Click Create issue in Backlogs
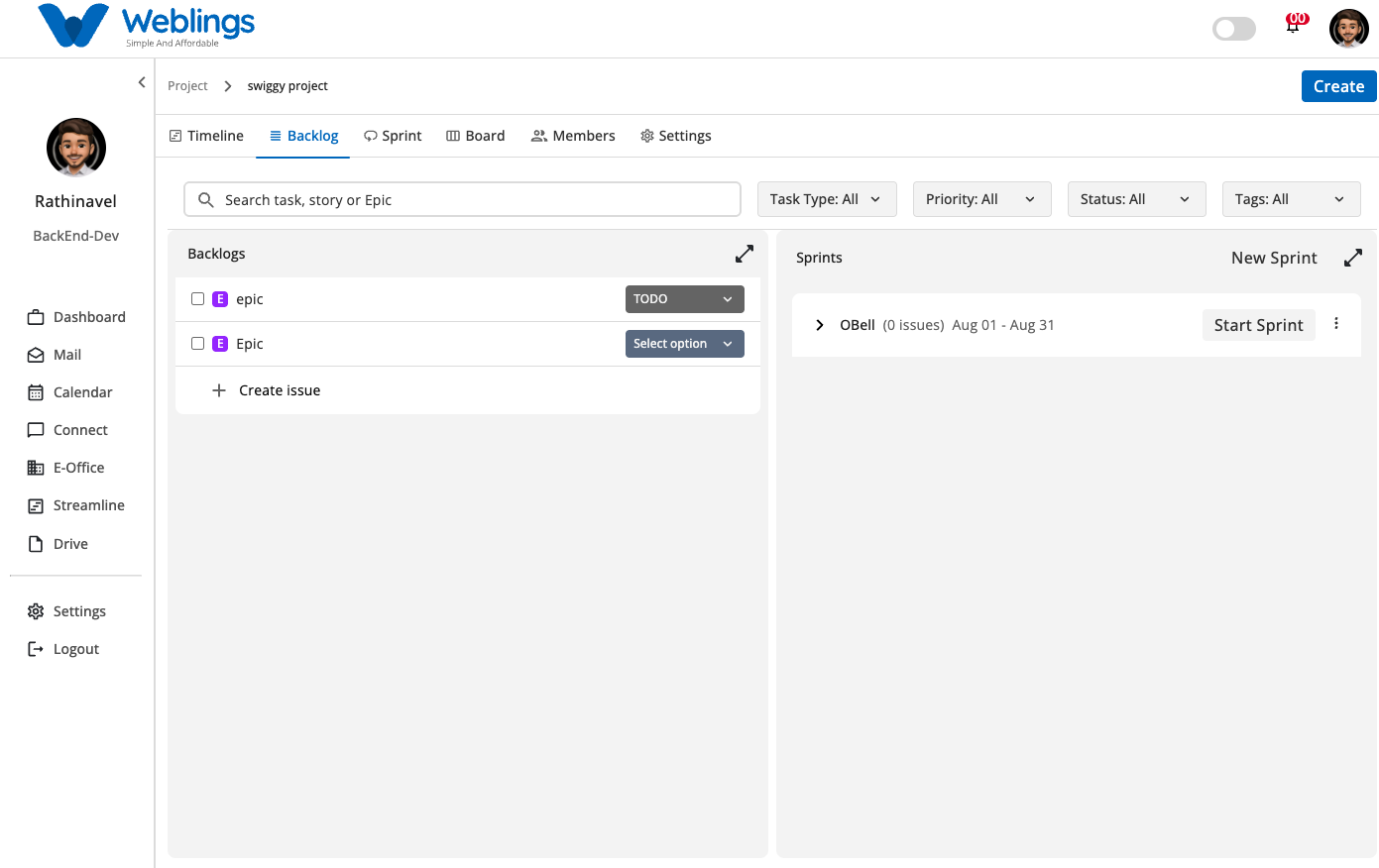 [280, 390]
